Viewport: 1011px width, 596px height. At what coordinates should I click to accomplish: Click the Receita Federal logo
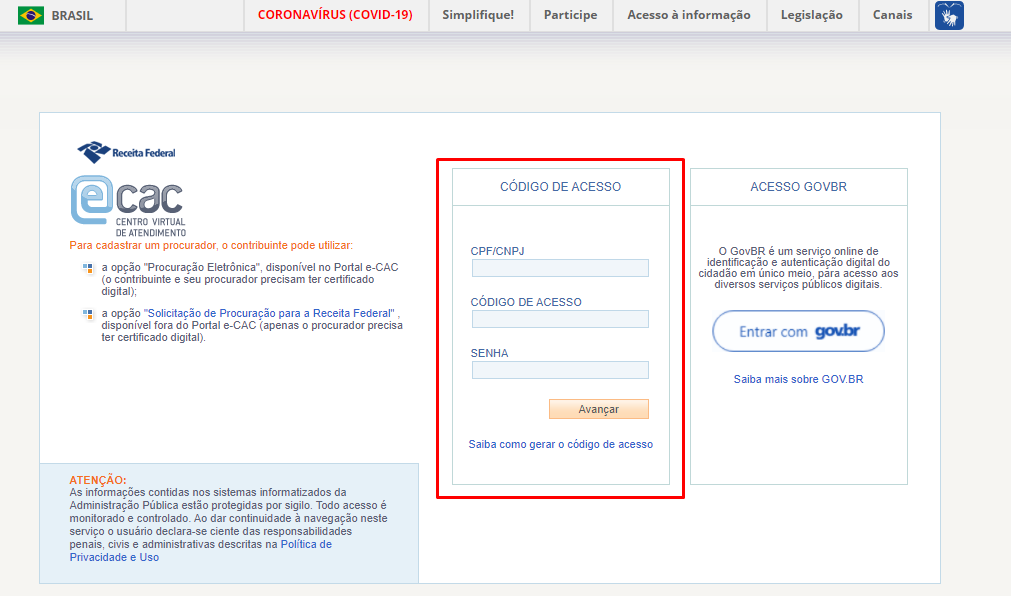tap(126, 152)
